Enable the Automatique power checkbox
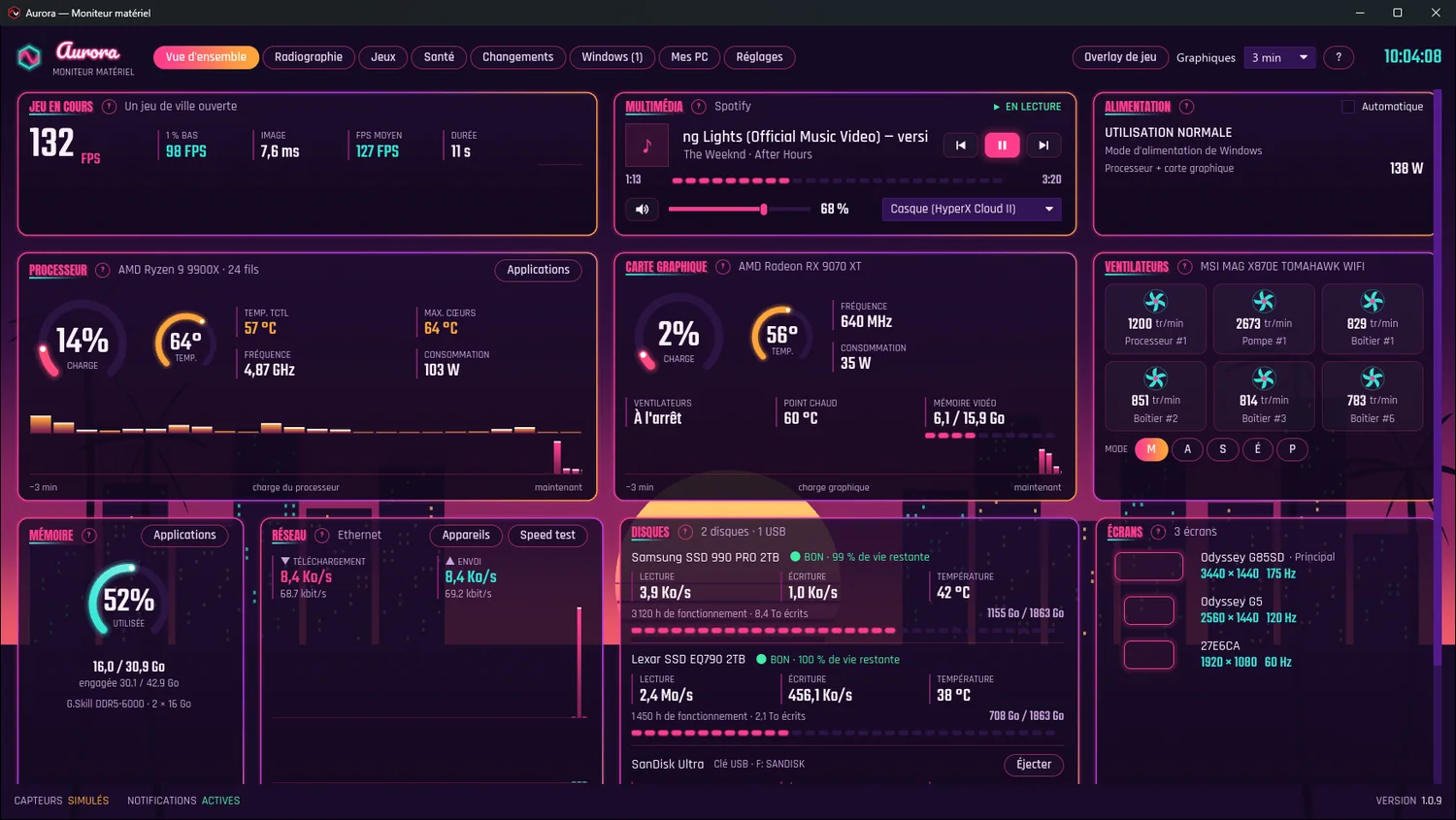The image size is (1456, 820). 1348,107
